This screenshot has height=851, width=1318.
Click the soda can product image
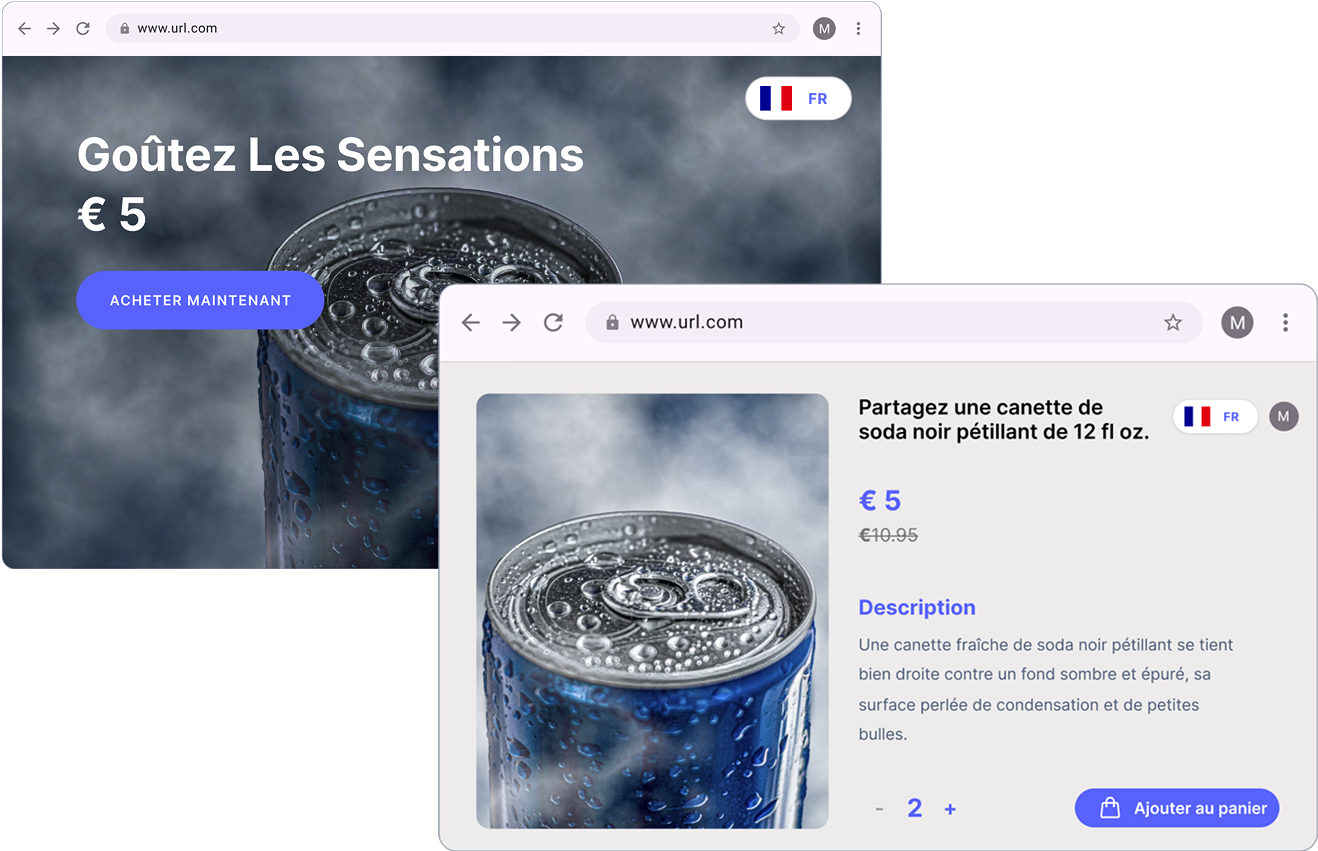click(652, 611)
